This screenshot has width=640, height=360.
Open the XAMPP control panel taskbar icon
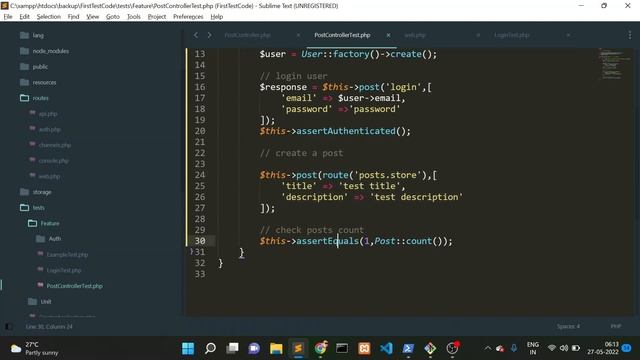click(x=364, y=348)
